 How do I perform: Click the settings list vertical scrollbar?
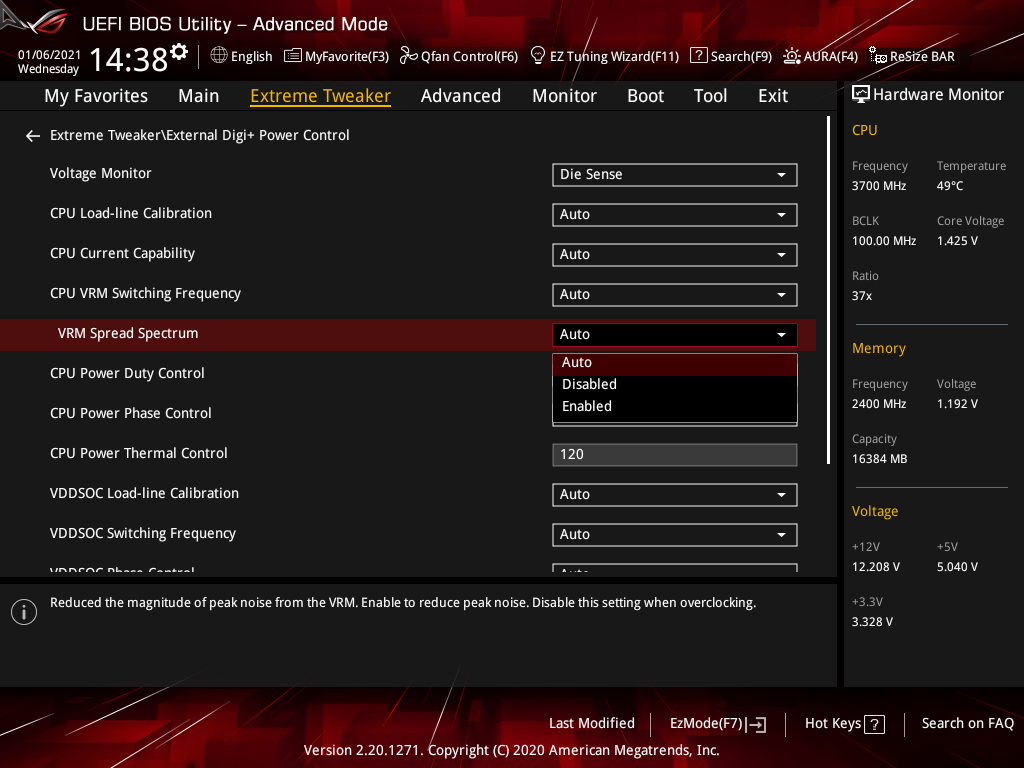828,290
